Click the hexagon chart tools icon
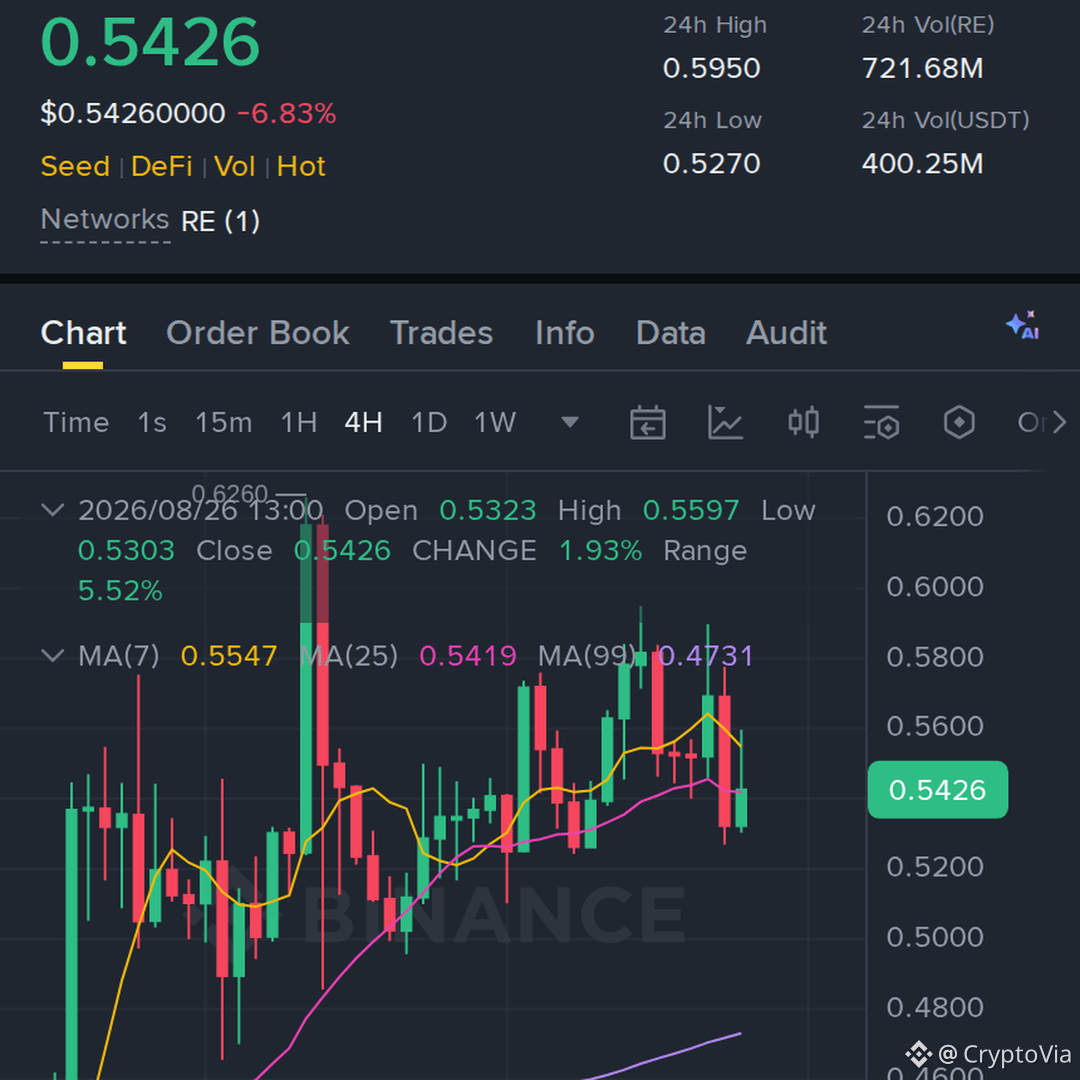Viewport: 1080px width, 1080px height. pyautogui.click(x=959, y=422)
